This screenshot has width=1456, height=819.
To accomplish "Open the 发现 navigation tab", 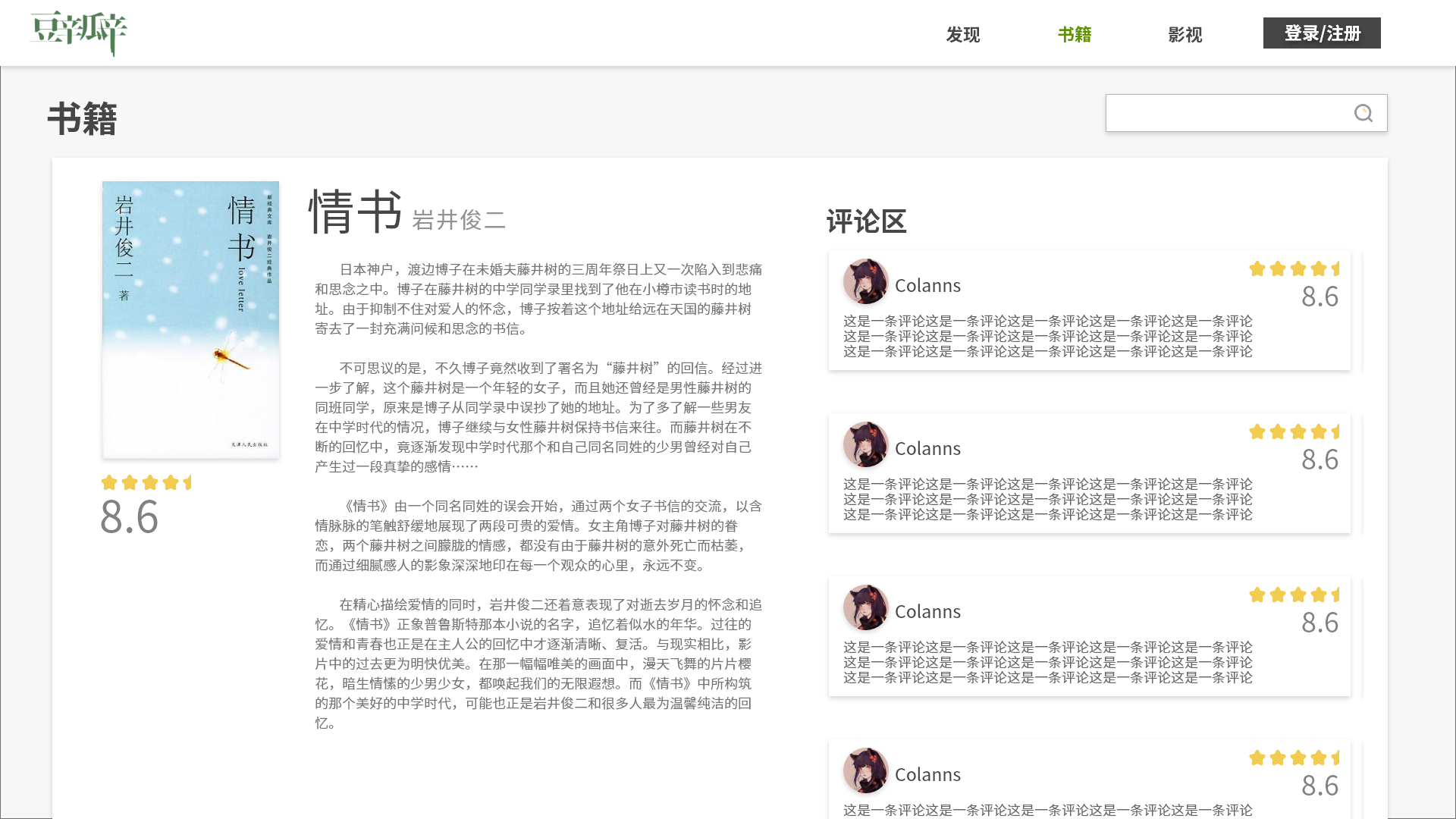I will 962,34.
